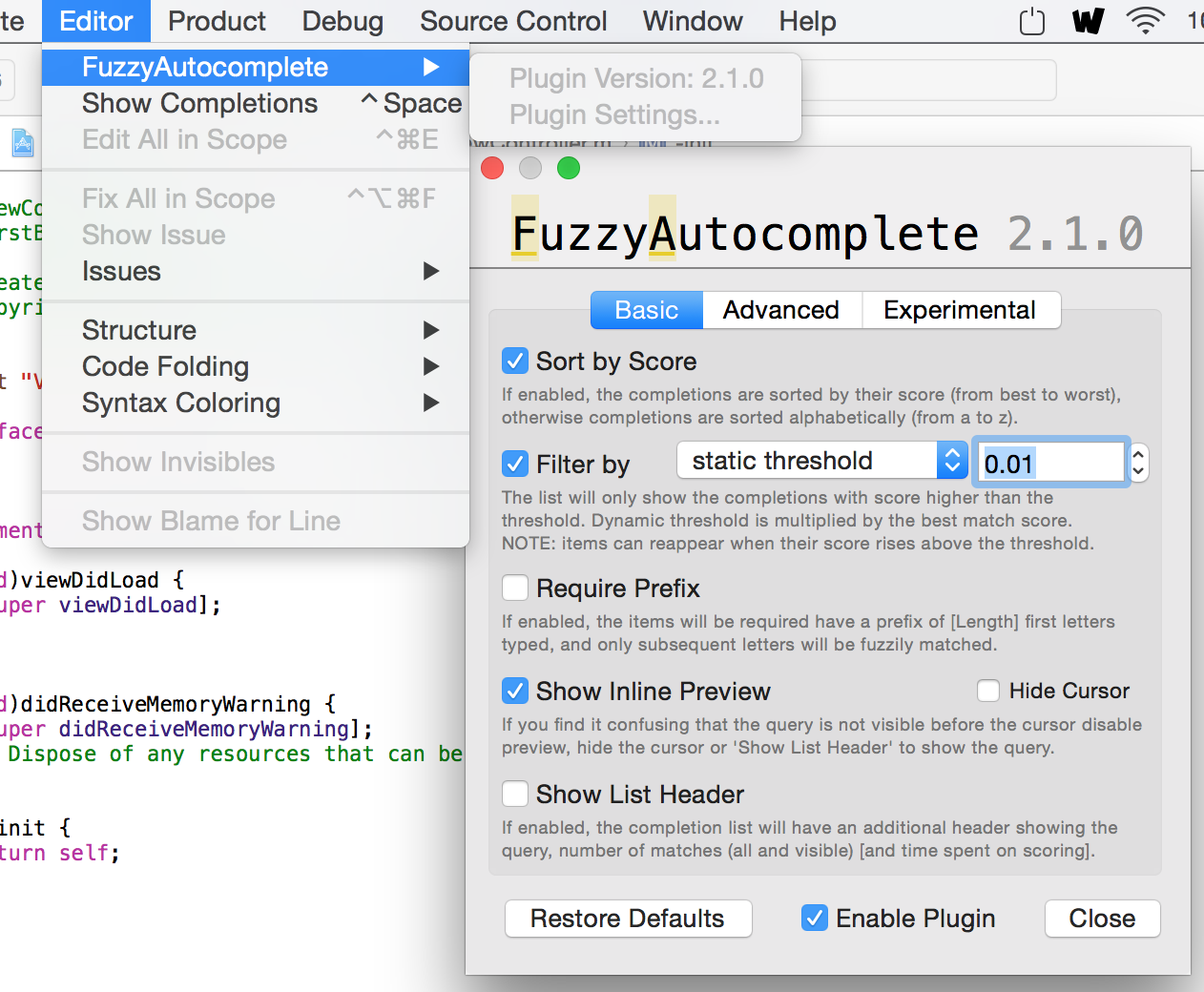Open the Debug menu

pos(343,21)
